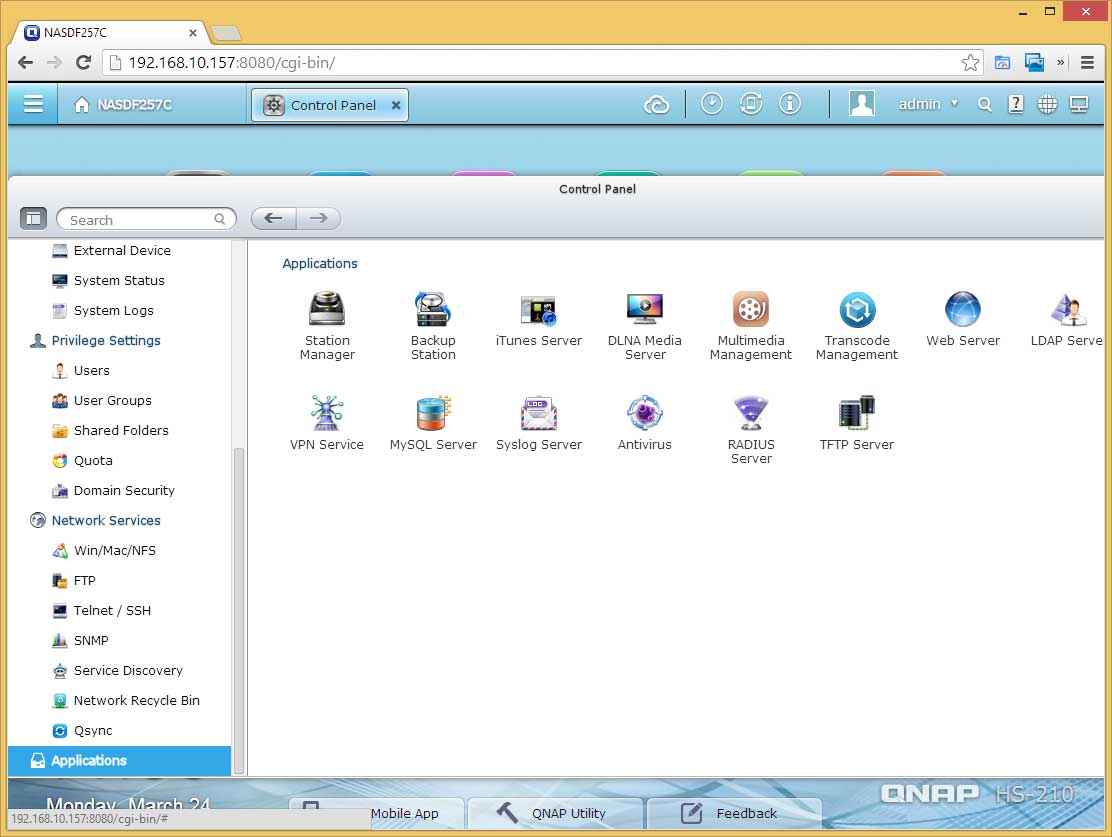Open MySQL Server settings
Screen dimensions: 1112x837
click(x=433, y=423)
